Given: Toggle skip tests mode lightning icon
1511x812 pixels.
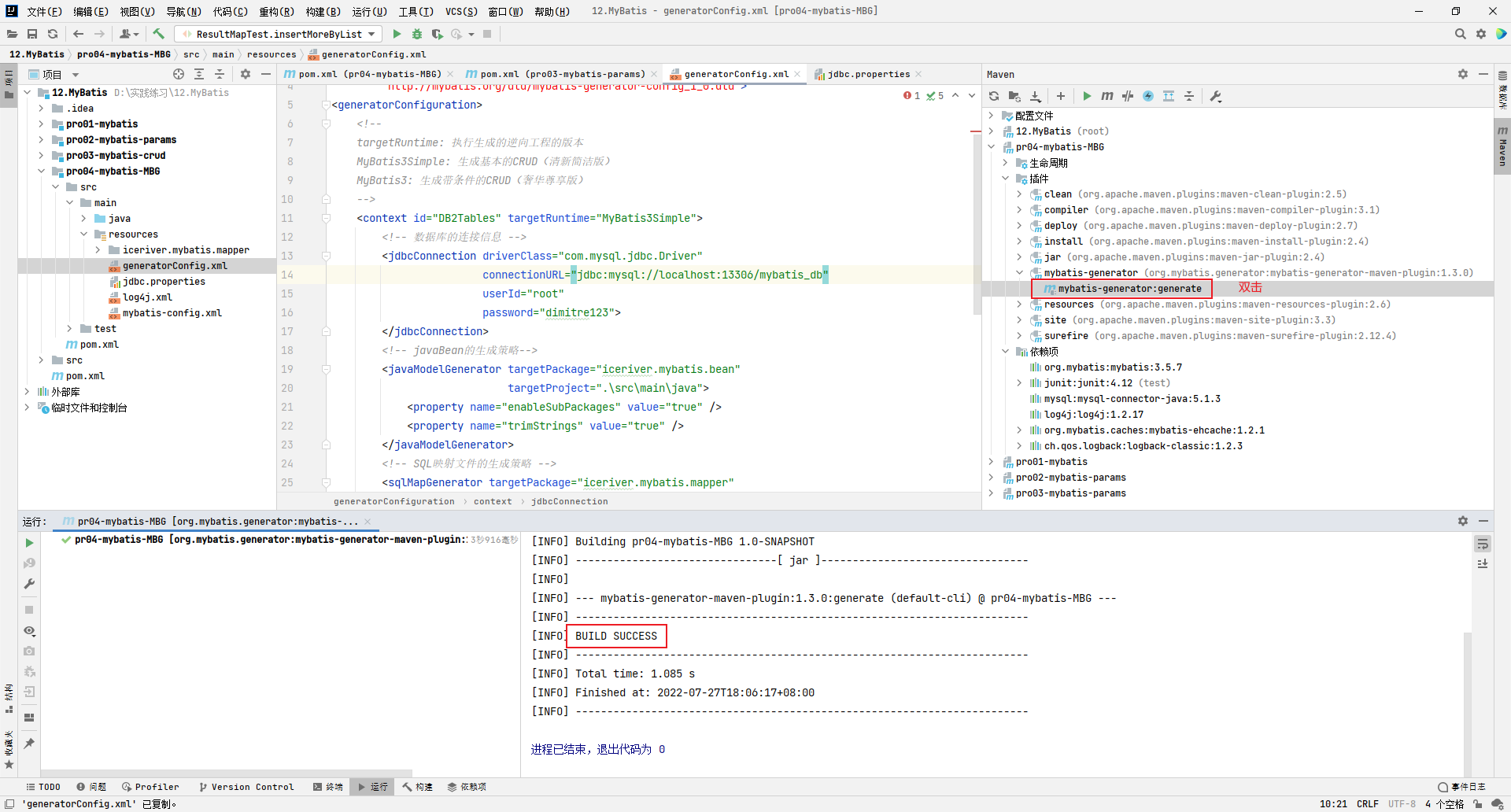Looking at the screenshot, I should (x=1148, y=96).
